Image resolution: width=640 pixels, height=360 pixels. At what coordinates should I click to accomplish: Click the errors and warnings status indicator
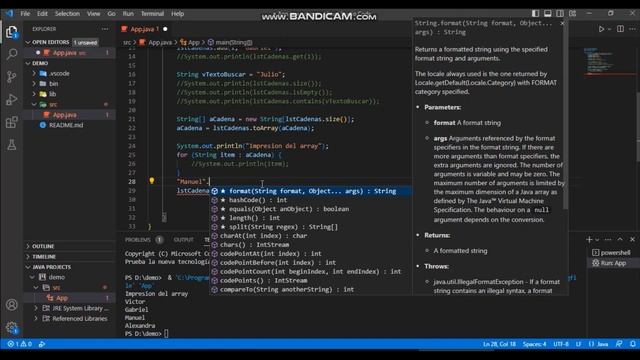tap(19, 344)
